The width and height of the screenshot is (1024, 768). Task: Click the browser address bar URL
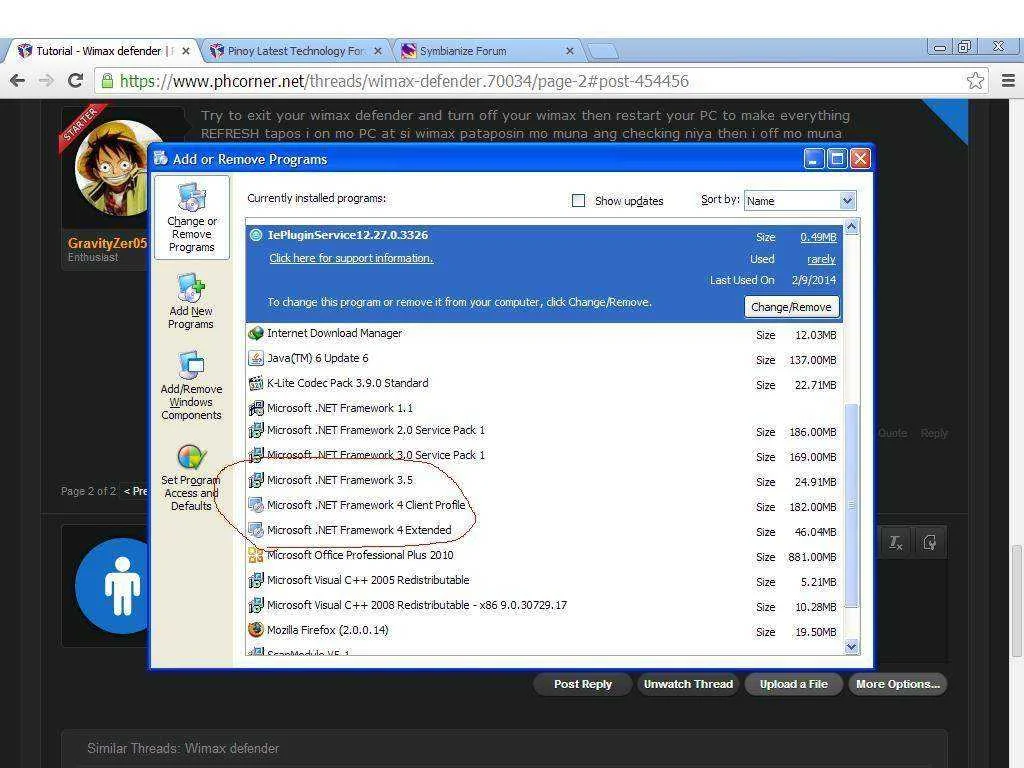(404, 81)
